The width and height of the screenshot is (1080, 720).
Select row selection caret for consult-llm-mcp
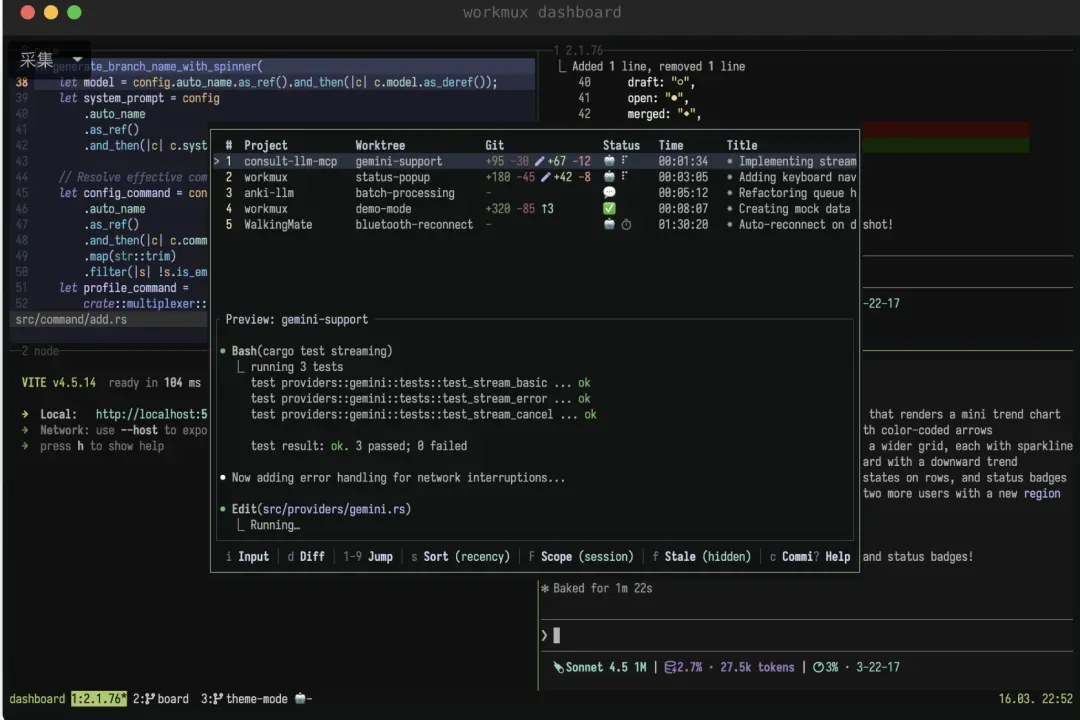point(217,161)
